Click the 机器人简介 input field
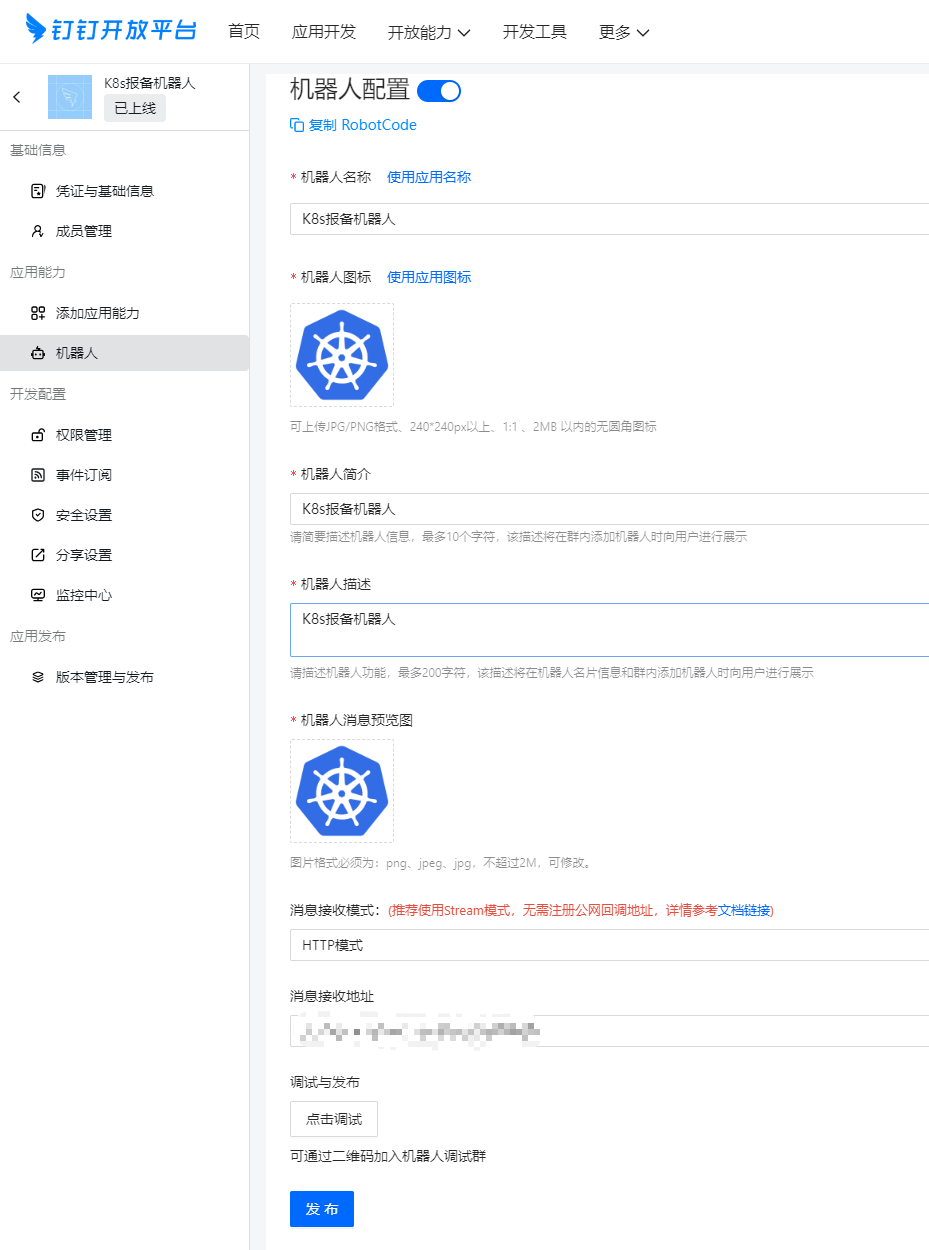 tap(609, 509)
